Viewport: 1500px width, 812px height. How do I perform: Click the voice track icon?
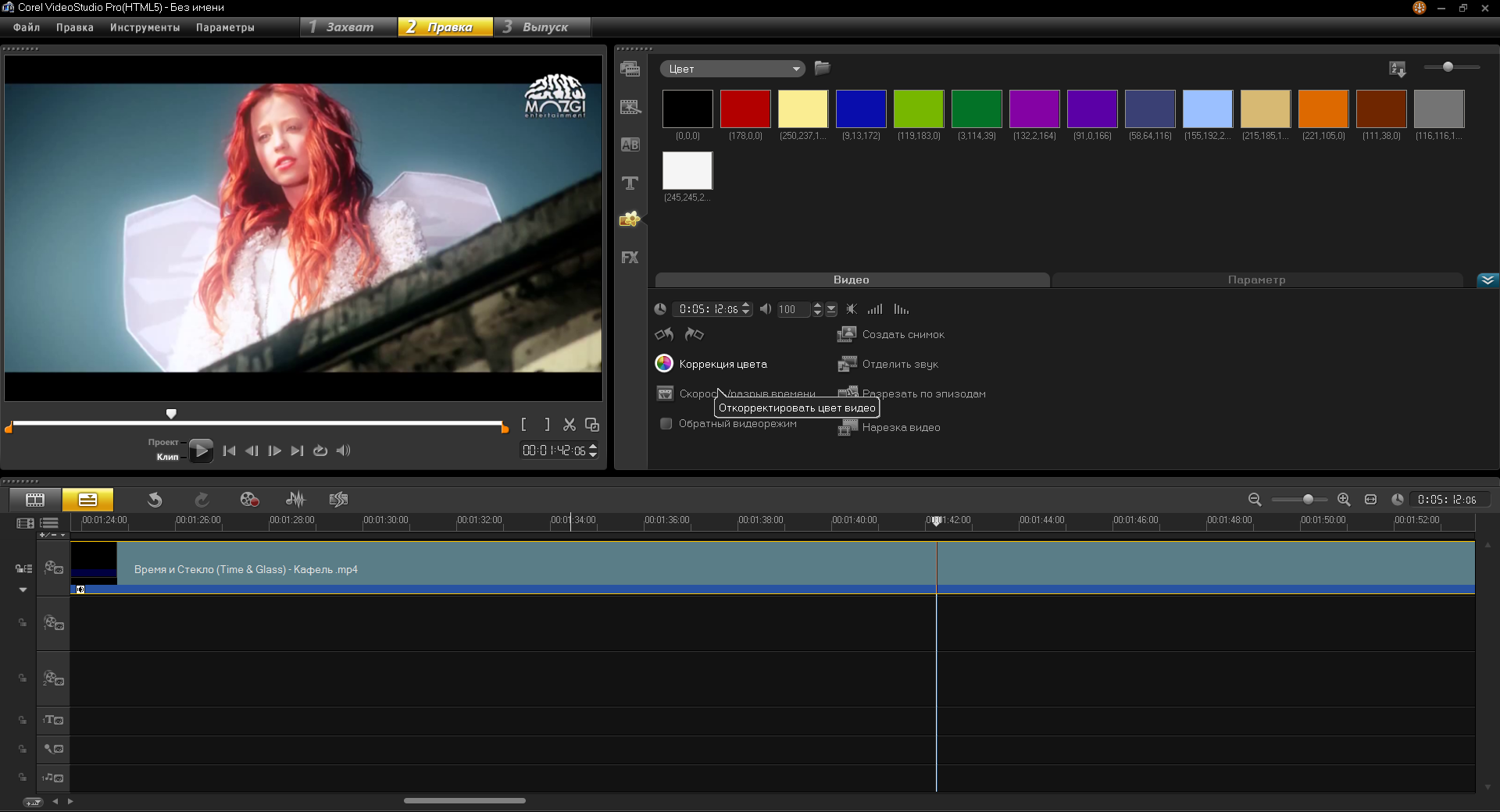53,749
